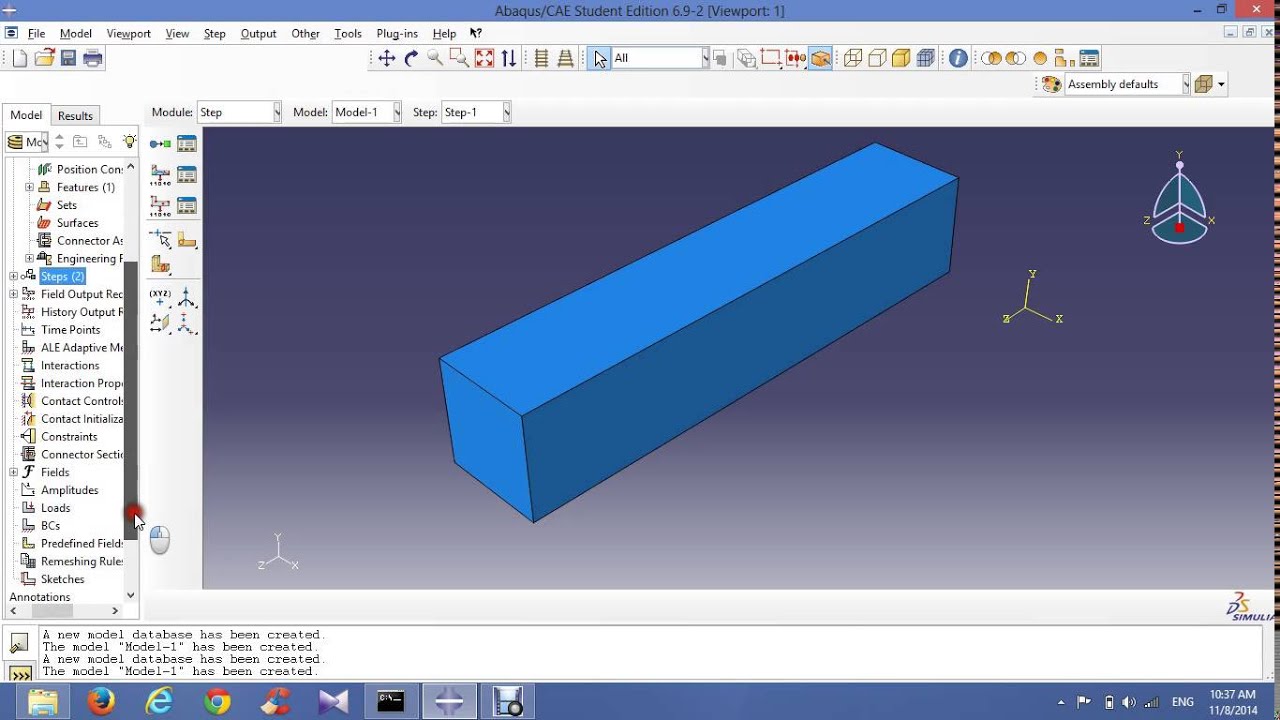Viewport: 1280px width, 720px height.
Task: Switch to the shaded render style
Action: 901,58
